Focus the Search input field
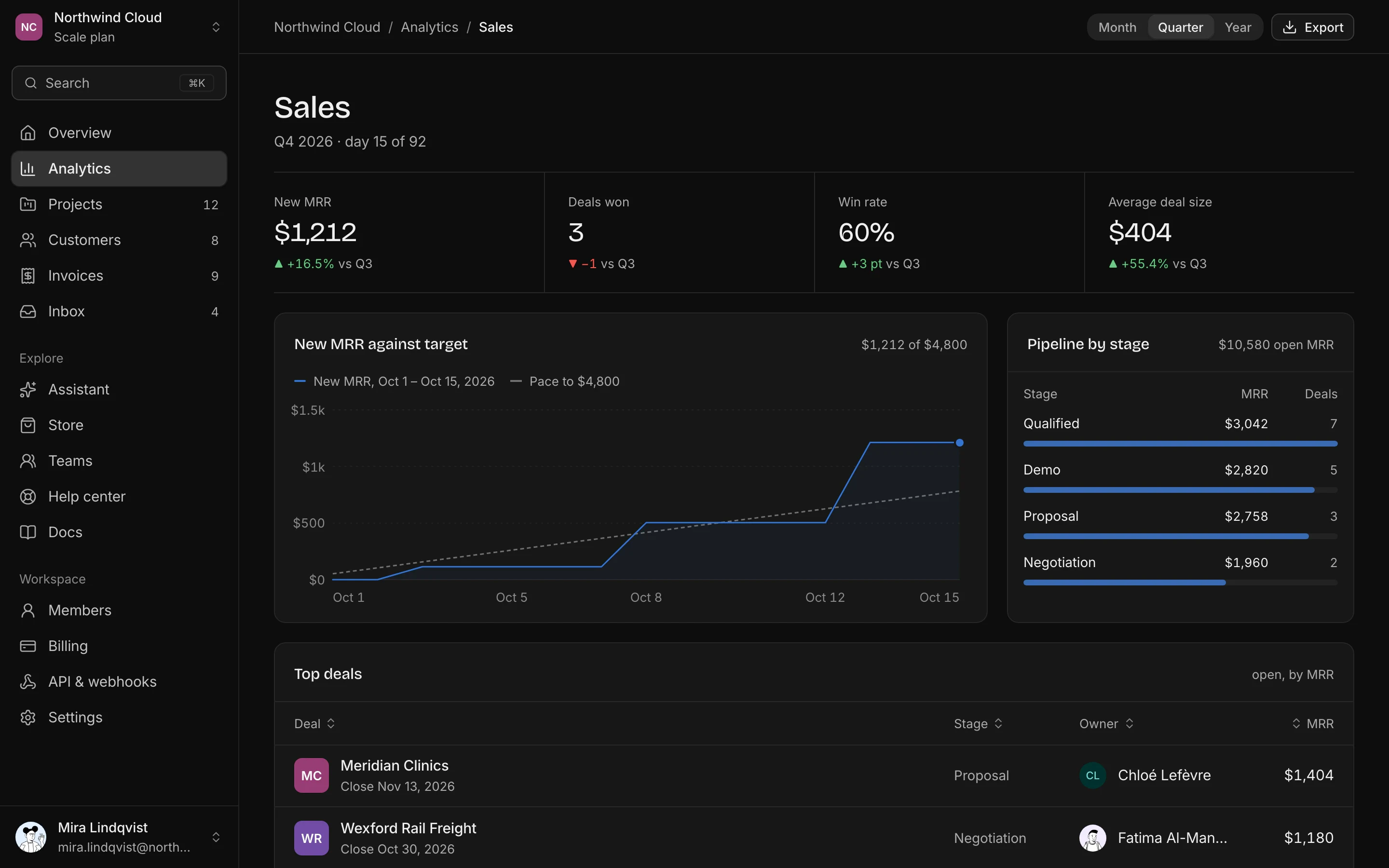This screenshot has width=1389, height=868. tap(119, 82)
